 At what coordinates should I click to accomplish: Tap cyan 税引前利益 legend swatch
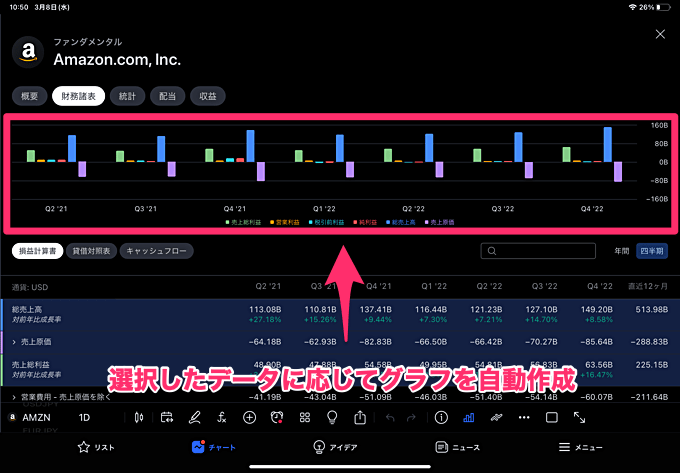(x=311, y=222)
